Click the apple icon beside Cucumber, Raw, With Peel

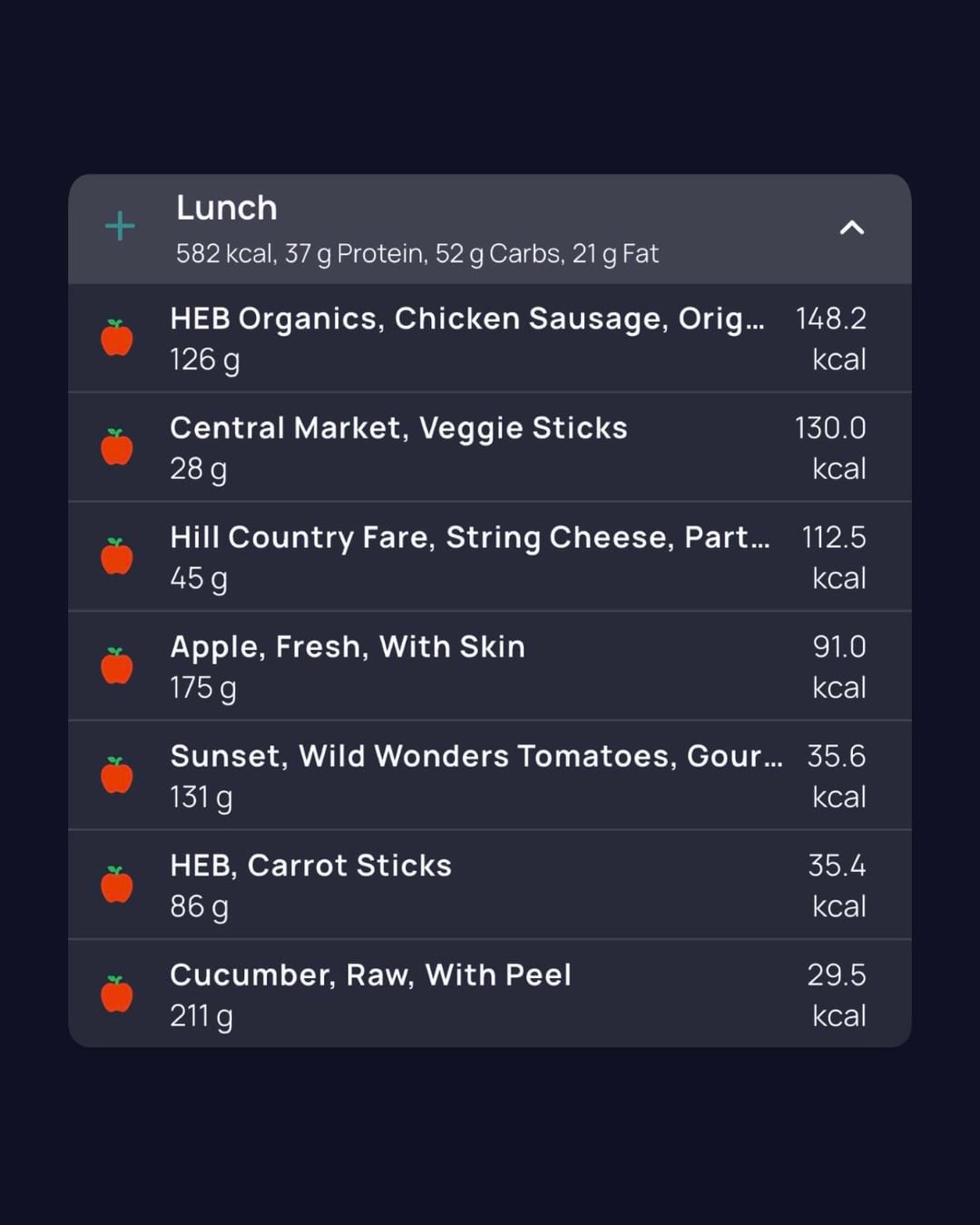coord(117,995)
